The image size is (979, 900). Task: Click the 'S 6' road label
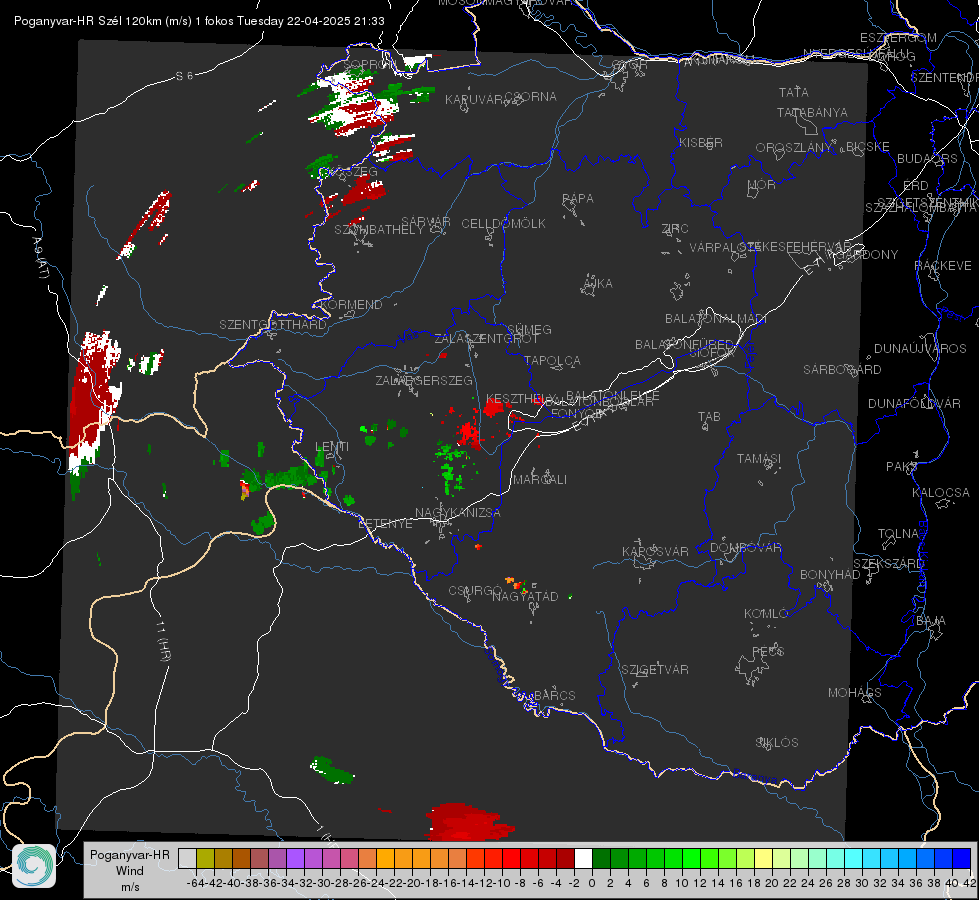pyautogui.click(x=184, y=76)
